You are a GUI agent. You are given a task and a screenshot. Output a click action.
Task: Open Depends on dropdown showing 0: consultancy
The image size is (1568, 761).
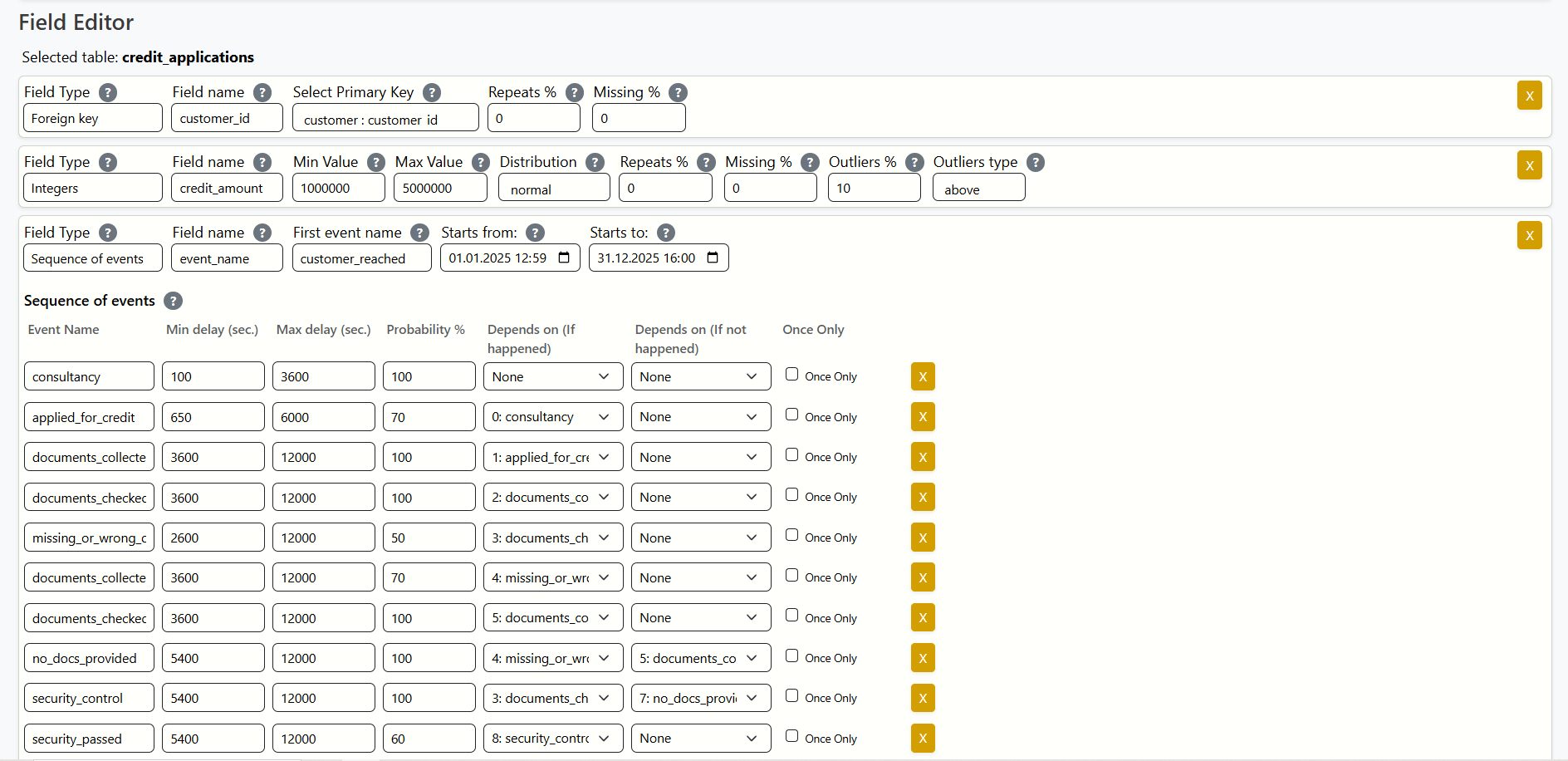coord(552,417)
